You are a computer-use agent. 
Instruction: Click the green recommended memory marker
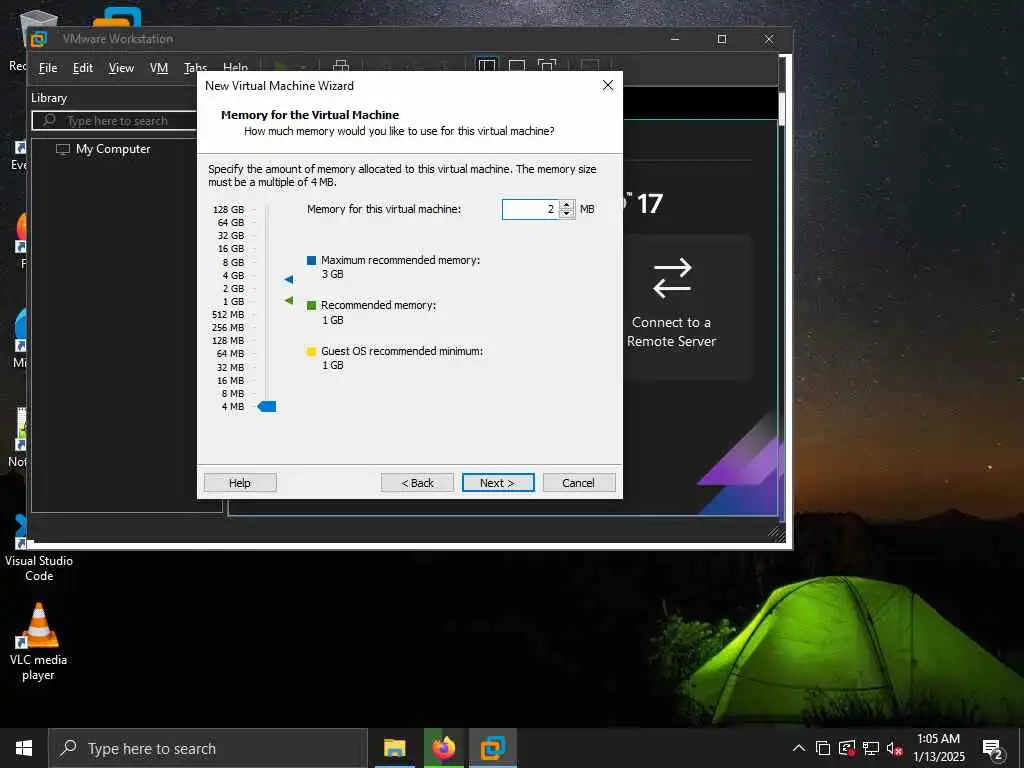[x=289, y=301]
